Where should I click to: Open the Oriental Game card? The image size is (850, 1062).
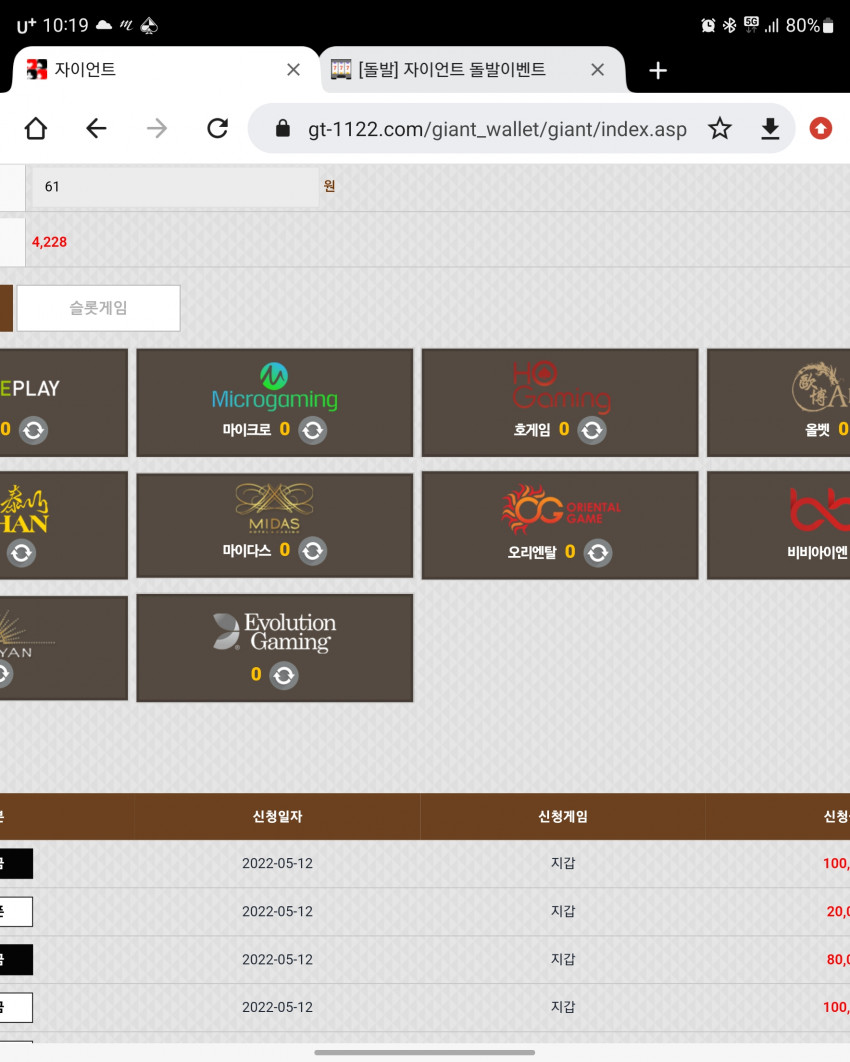pos(560,526)
